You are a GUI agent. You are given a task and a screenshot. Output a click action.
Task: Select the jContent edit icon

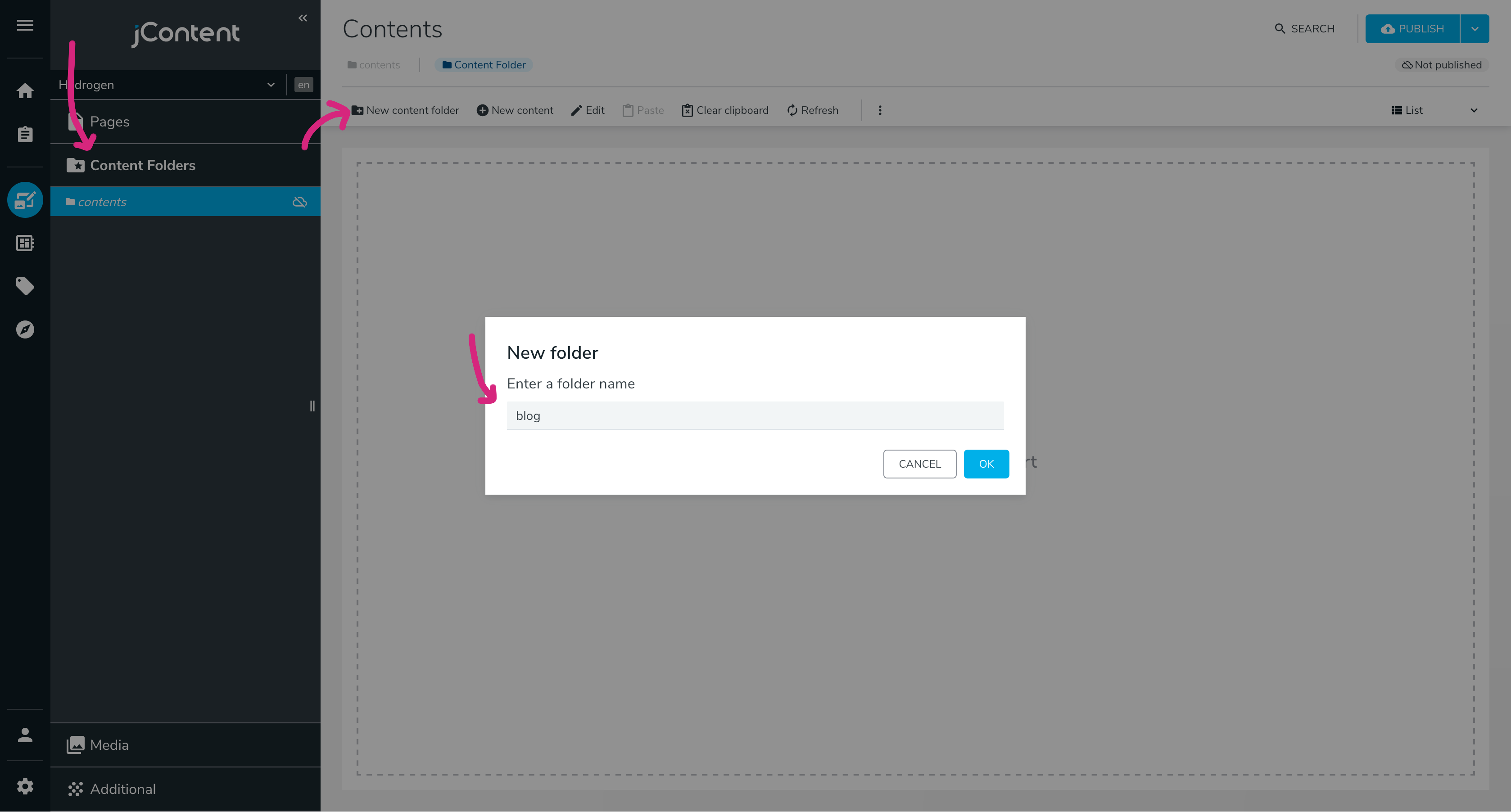pos(25,200)
